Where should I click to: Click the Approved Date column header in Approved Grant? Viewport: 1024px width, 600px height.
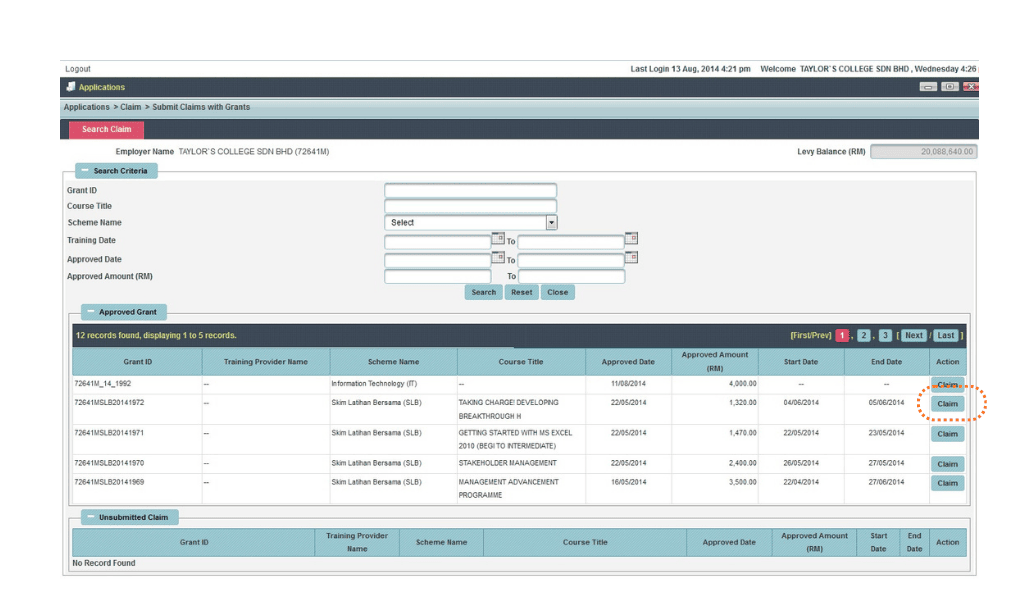click(x=628, y=362)
